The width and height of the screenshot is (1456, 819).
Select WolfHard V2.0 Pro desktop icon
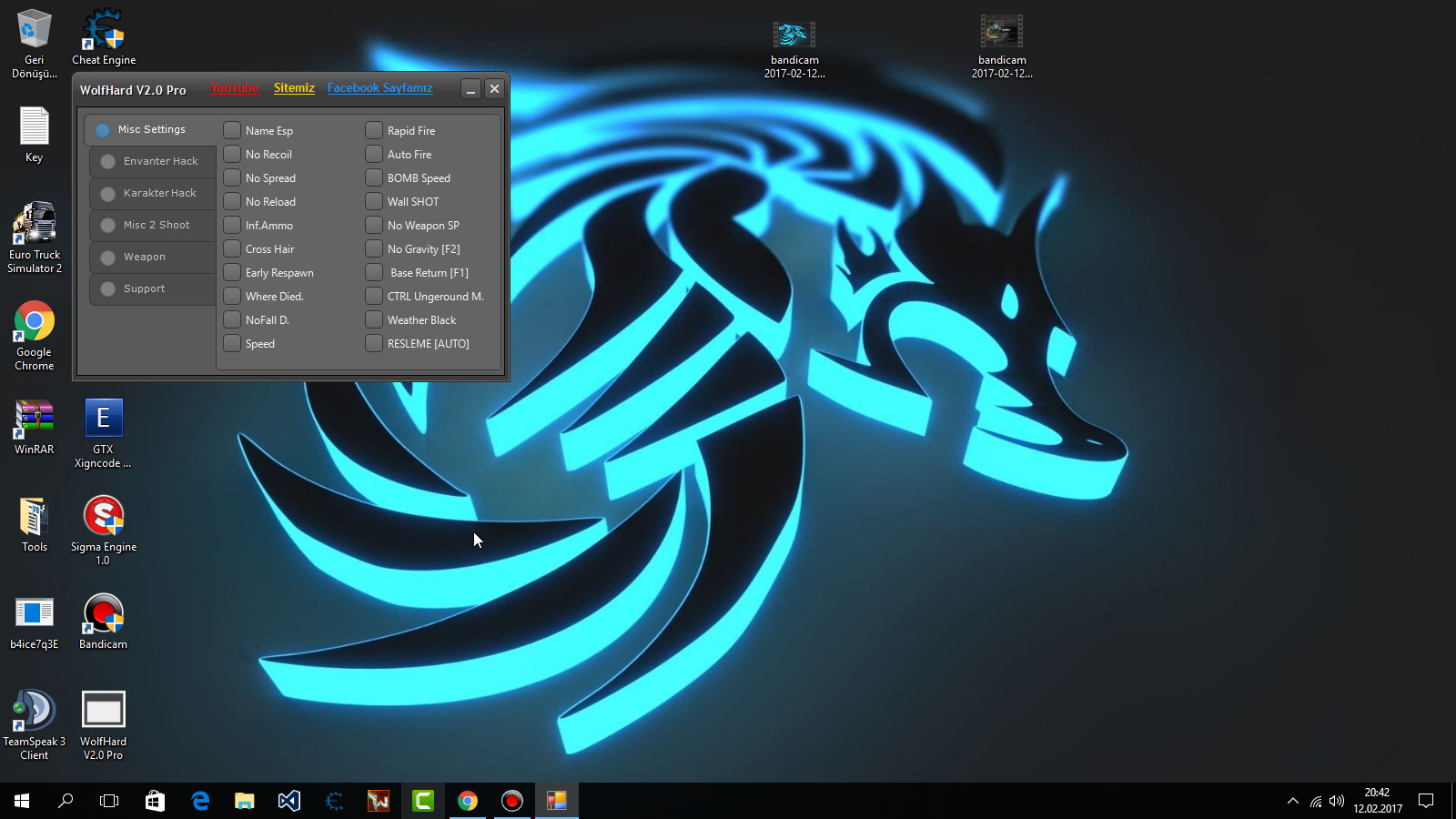coord(104,725)
